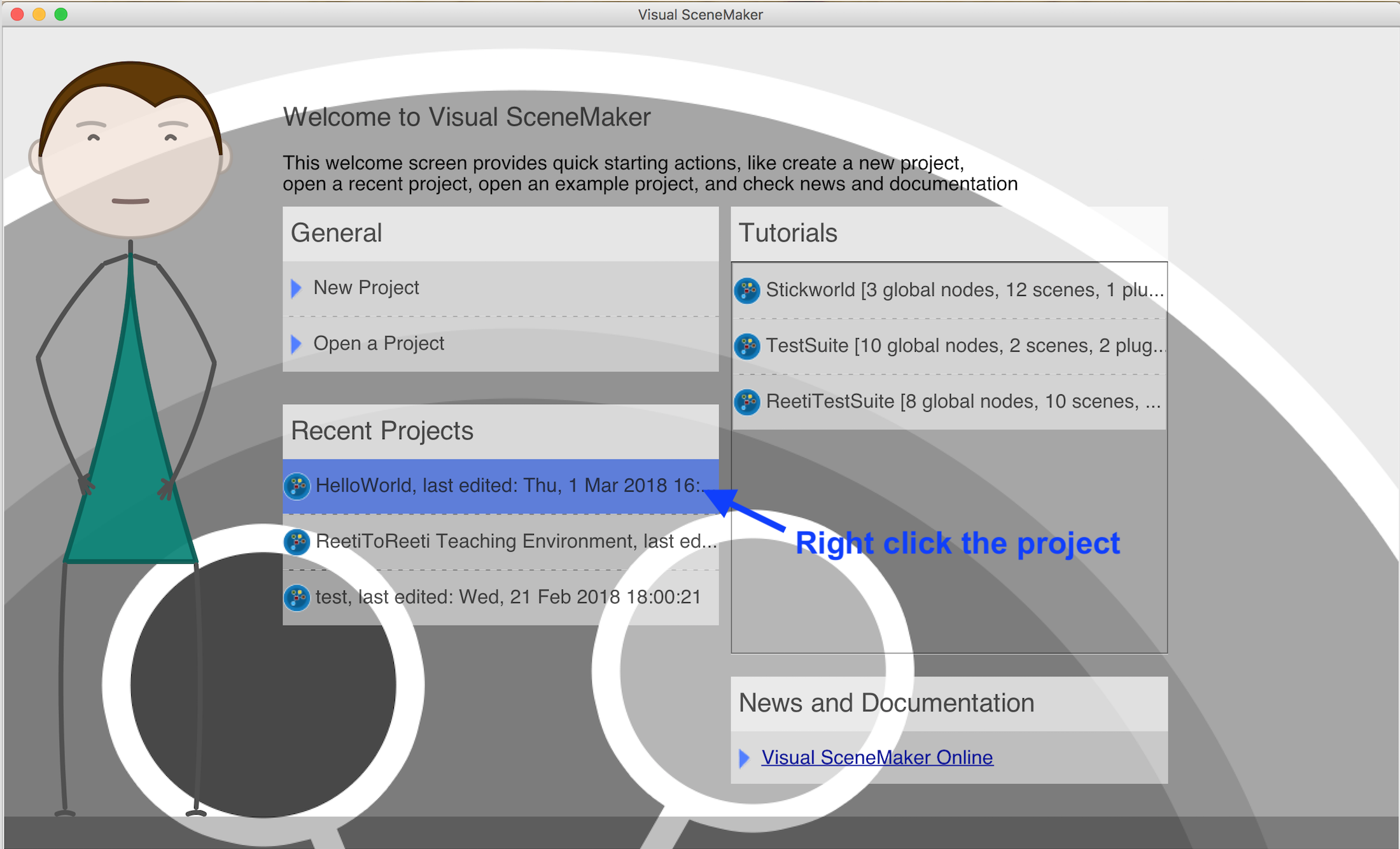The width and height of the screenshot is (1400, 849).
Task: Click the ReetiToReeti Teaching Environment icon
Action: tap(297, 542)
